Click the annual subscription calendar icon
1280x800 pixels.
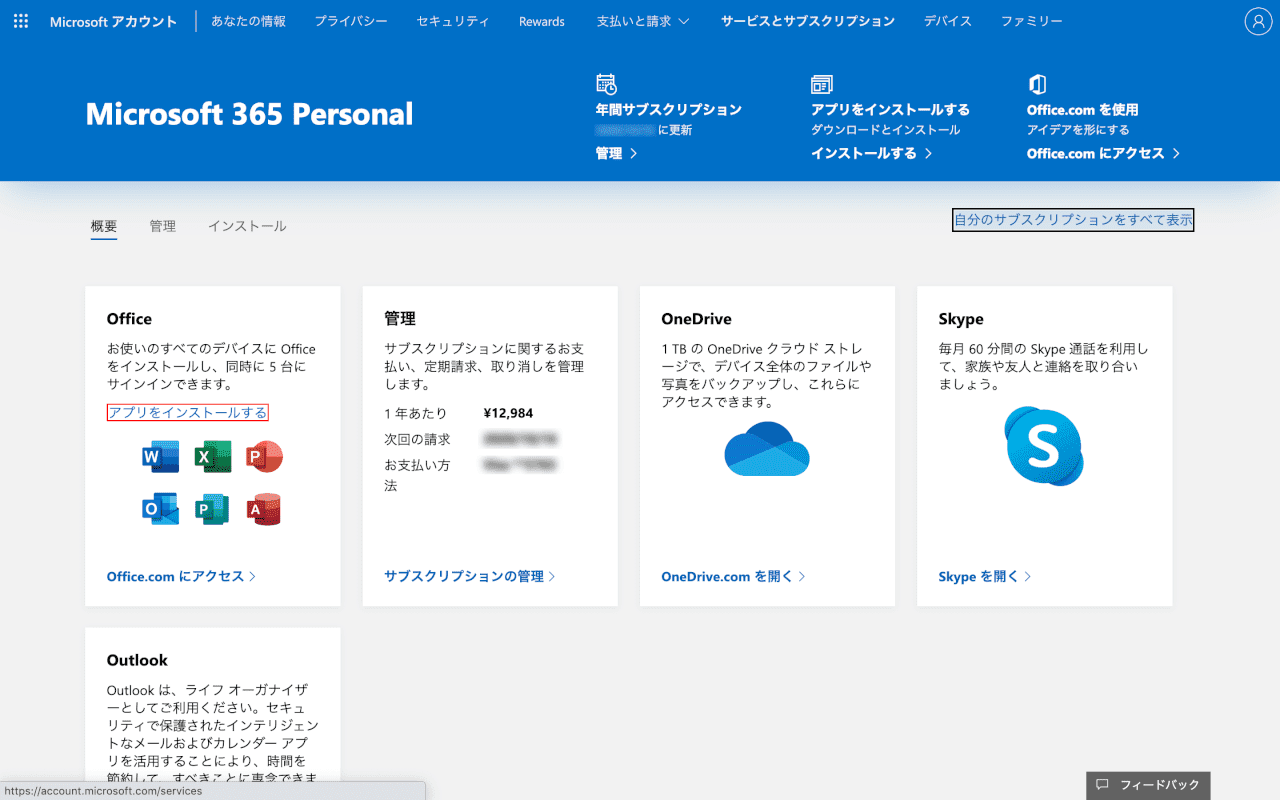pos(606,84)
